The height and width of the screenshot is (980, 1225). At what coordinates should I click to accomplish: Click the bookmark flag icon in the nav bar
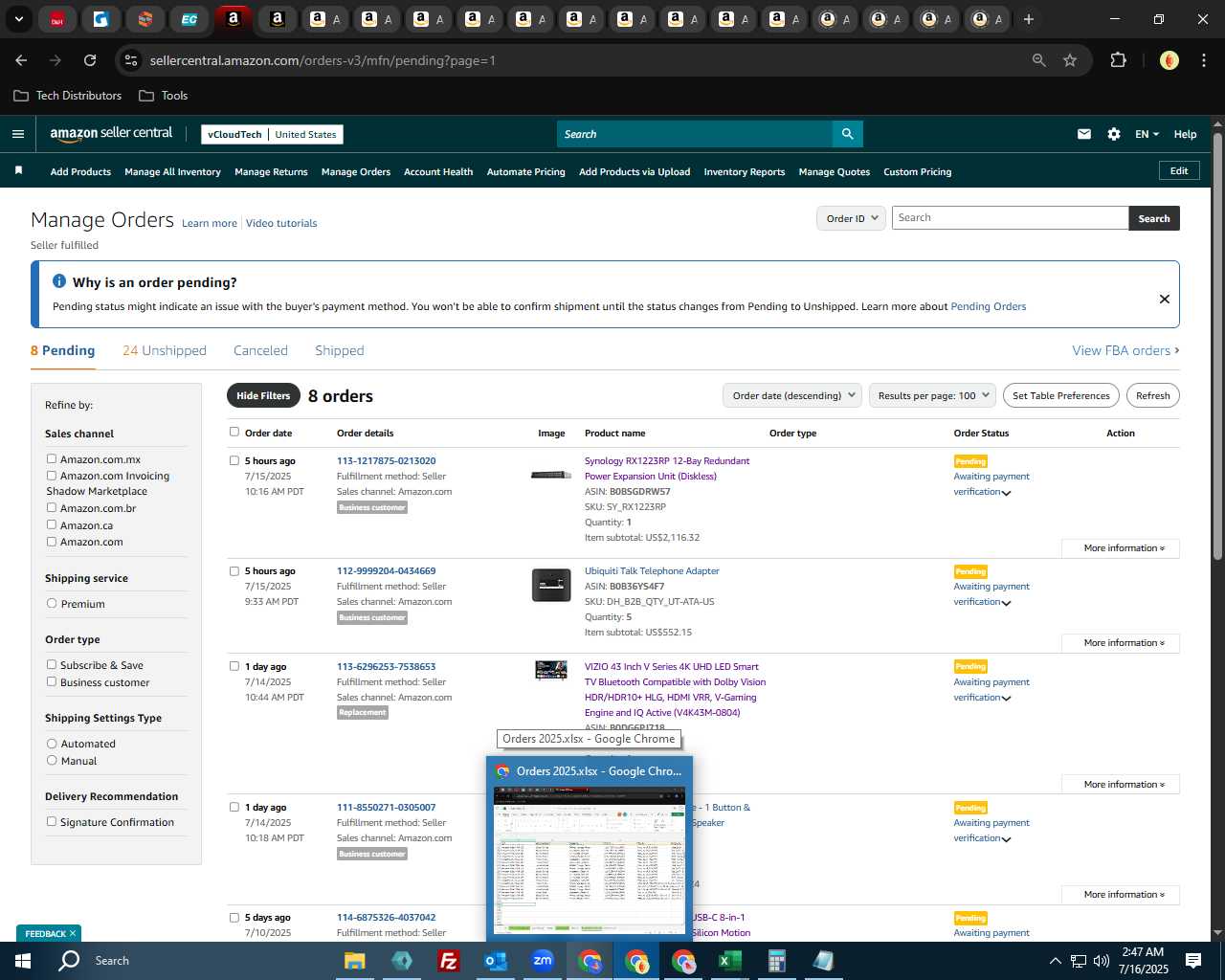click(x=18, y=170)
